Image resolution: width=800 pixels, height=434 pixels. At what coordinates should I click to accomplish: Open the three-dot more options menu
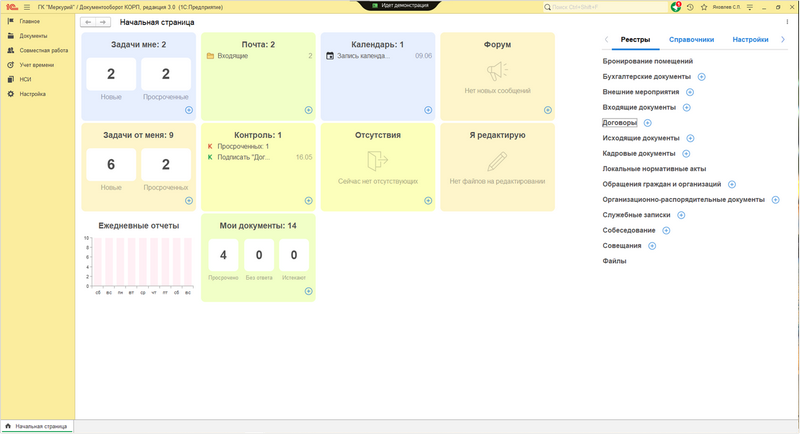(785, 22)
